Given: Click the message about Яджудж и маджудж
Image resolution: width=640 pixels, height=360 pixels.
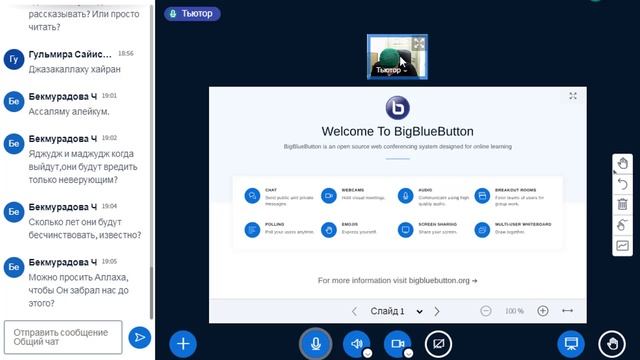Looking at the screenshot, I should click(83, 167).
